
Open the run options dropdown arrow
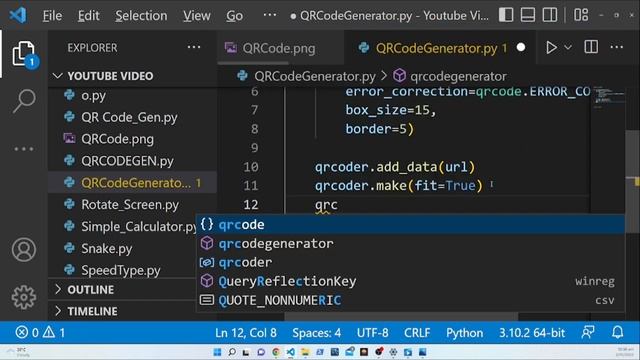point(568,48)
